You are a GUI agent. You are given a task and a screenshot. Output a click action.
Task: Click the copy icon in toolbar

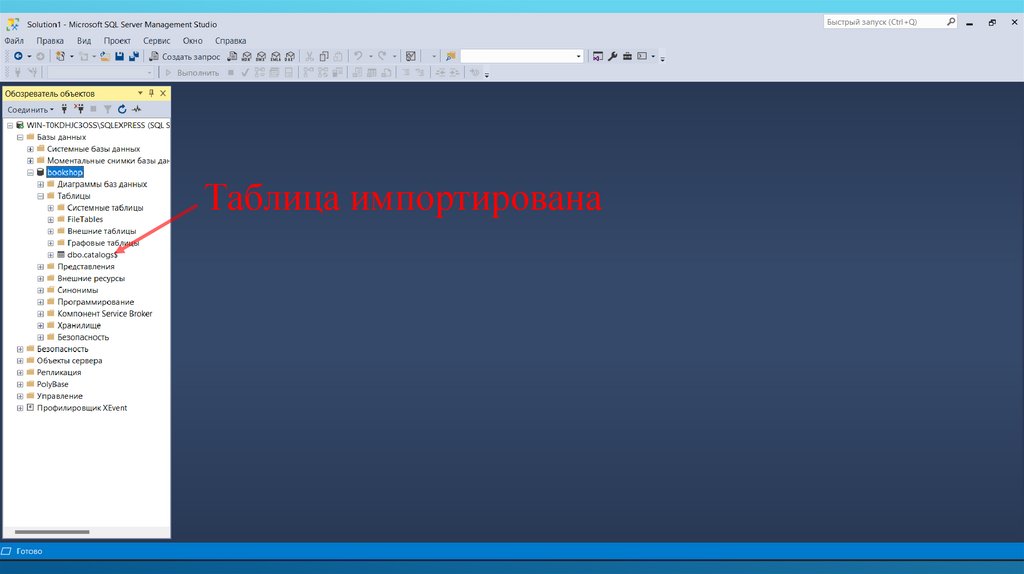pyautogui.click(x=324, y=56)
